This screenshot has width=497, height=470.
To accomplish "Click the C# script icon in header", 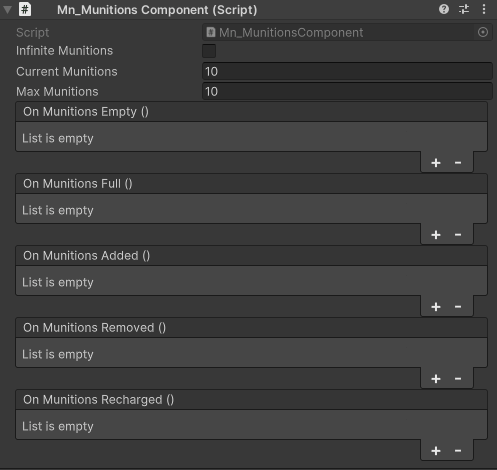I will (x=25, y=9).
